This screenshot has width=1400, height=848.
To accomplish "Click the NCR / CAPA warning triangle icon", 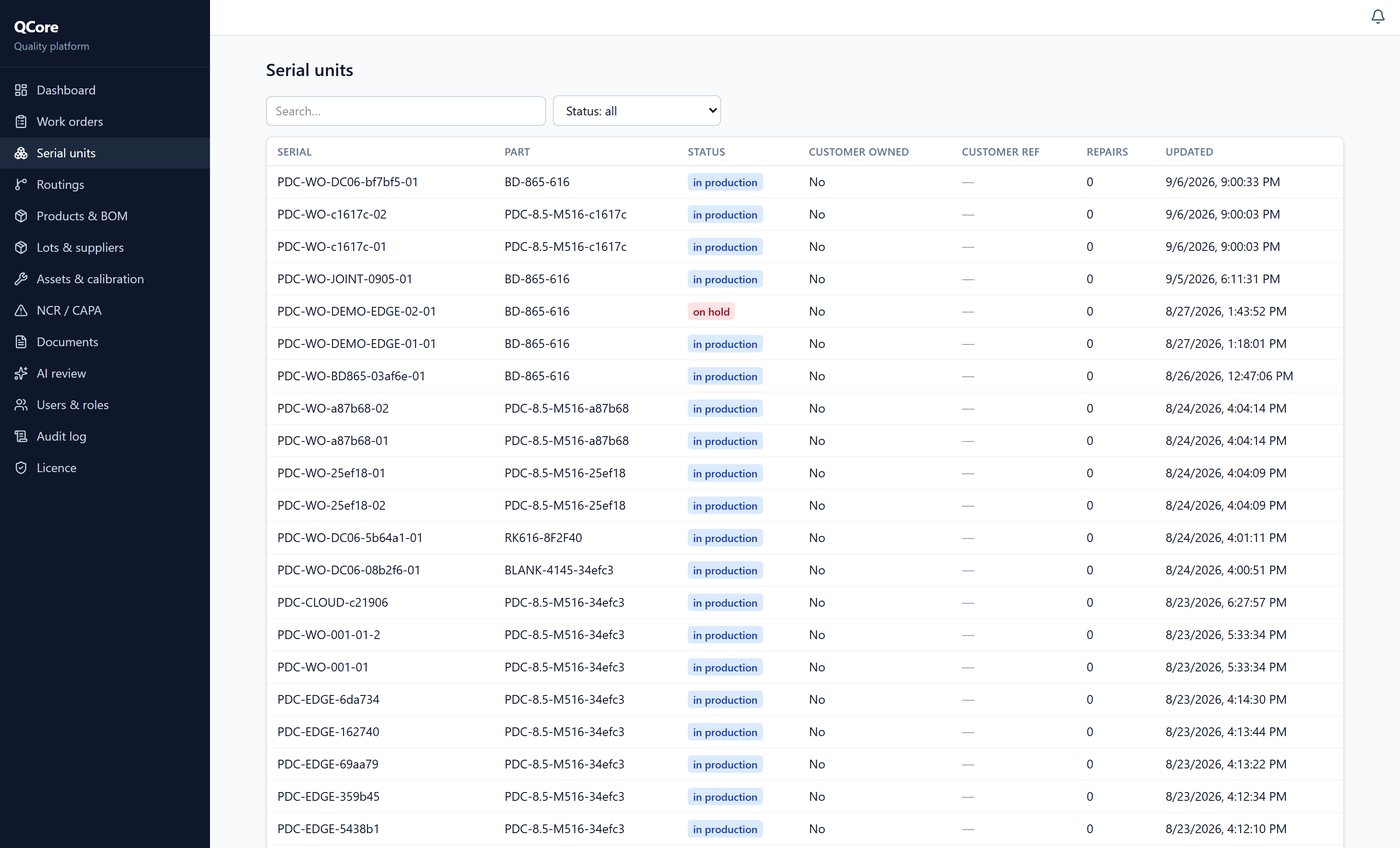I will 21,311.
